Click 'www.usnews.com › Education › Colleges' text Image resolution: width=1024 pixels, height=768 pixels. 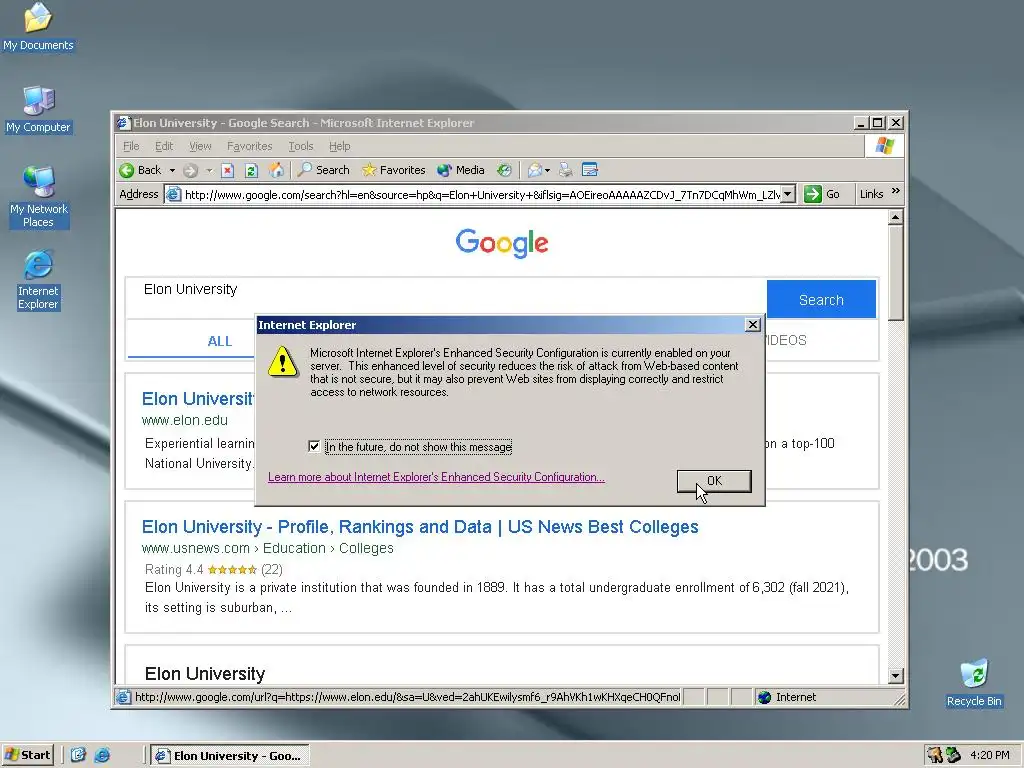268,549
